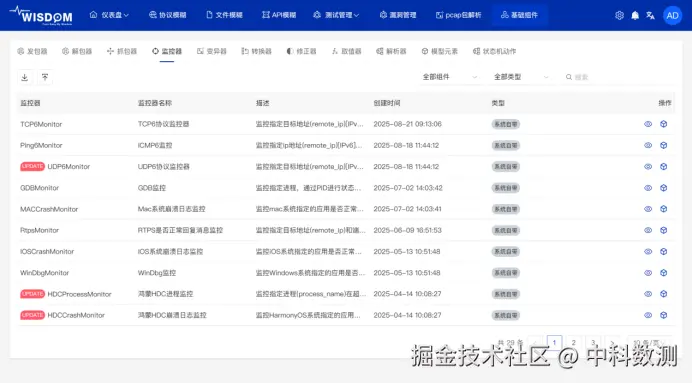View GDBMonitor with the eye icon
The image size is (692, 383).
(648, 188)
